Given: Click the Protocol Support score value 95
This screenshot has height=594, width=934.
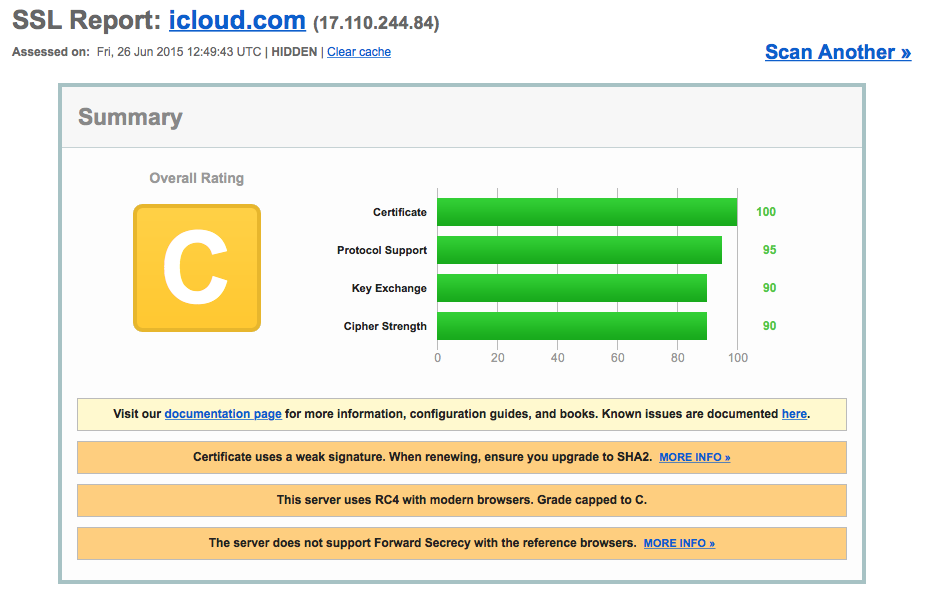Looking at the screenshot, I should tap(770, 250).
